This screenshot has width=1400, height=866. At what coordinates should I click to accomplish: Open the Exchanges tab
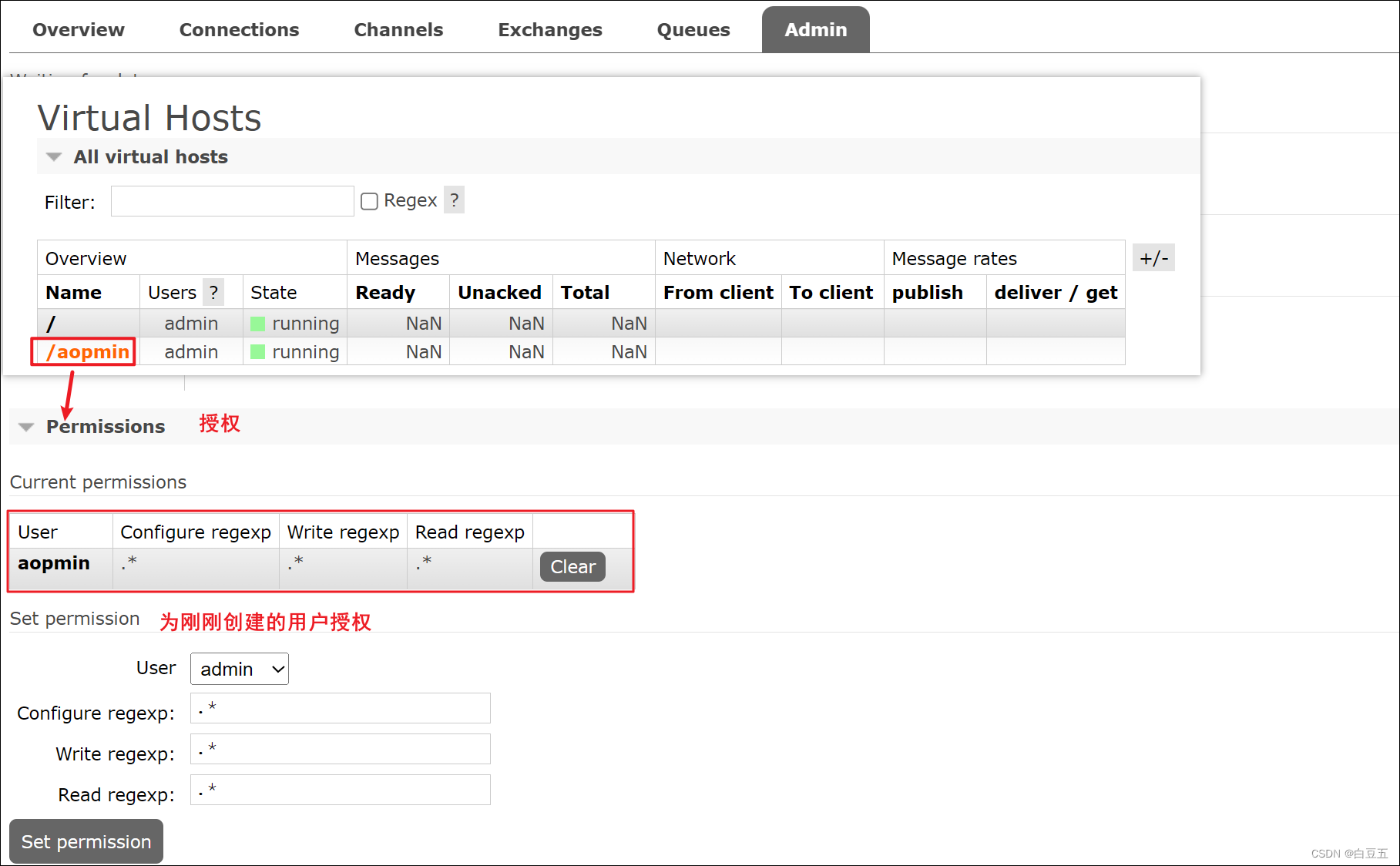point(550,30)
